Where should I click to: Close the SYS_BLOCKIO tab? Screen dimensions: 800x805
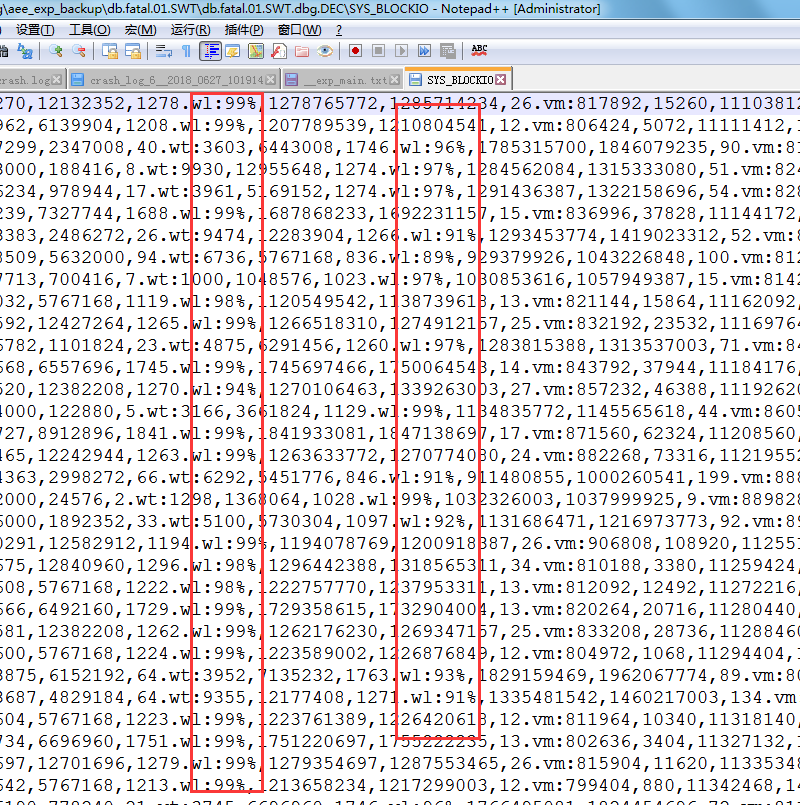pos(501,80)
